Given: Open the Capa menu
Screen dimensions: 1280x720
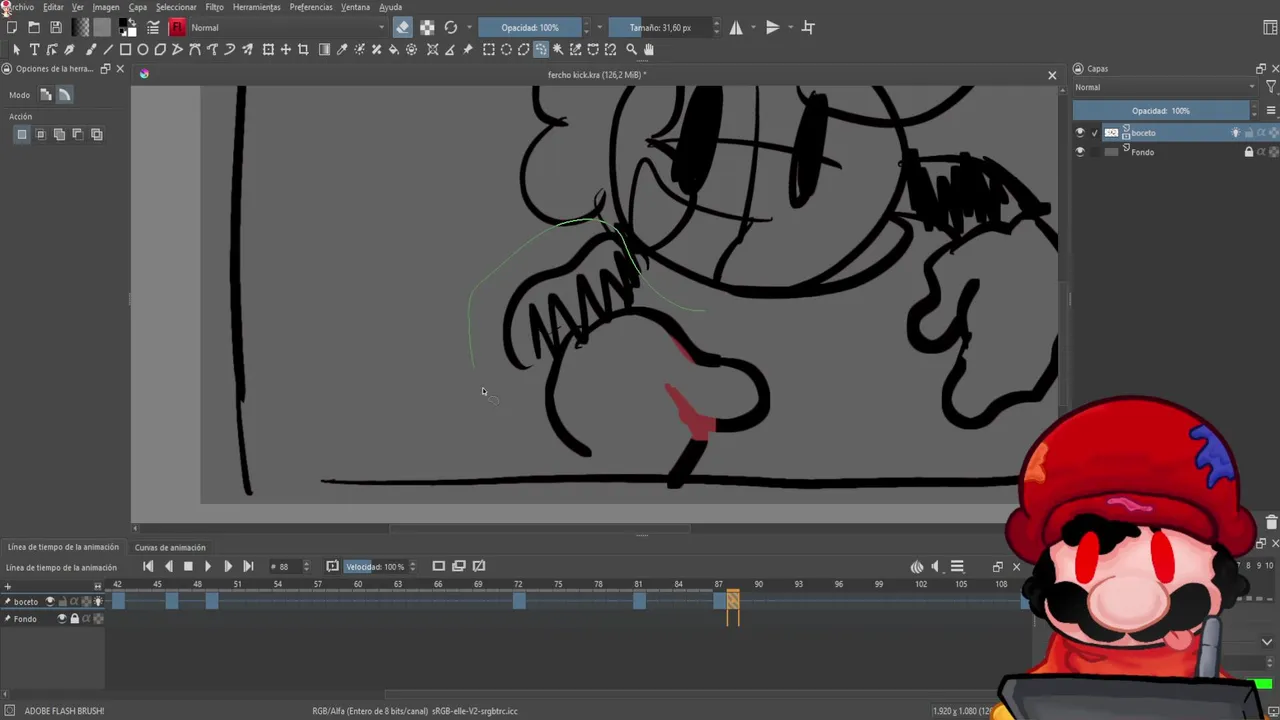Looking at the screenshot, I should coord(137,7).
